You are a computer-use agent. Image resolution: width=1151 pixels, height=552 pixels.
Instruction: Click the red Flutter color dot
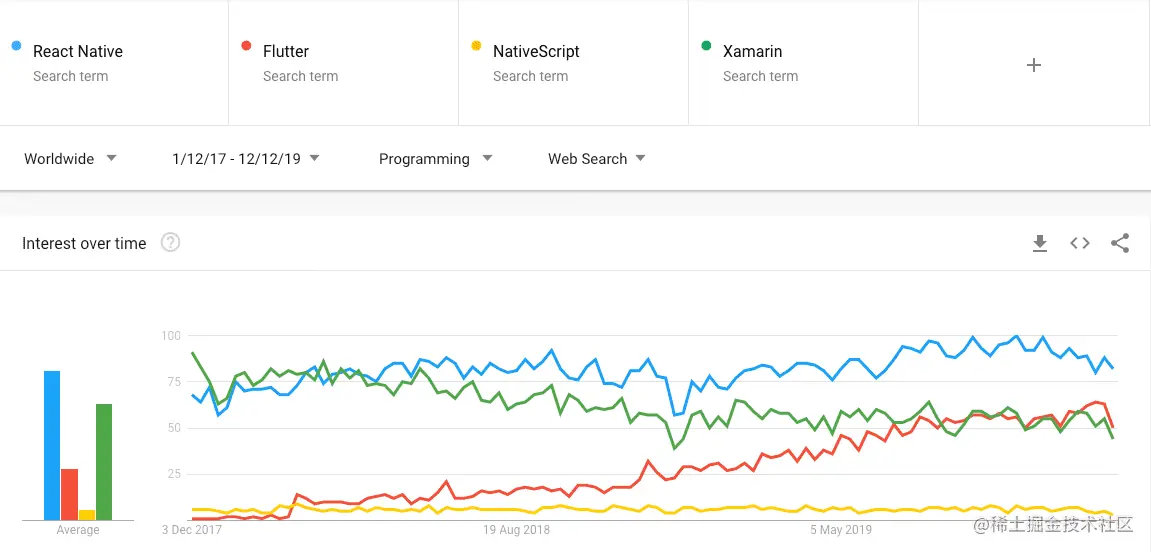[247, 46]
